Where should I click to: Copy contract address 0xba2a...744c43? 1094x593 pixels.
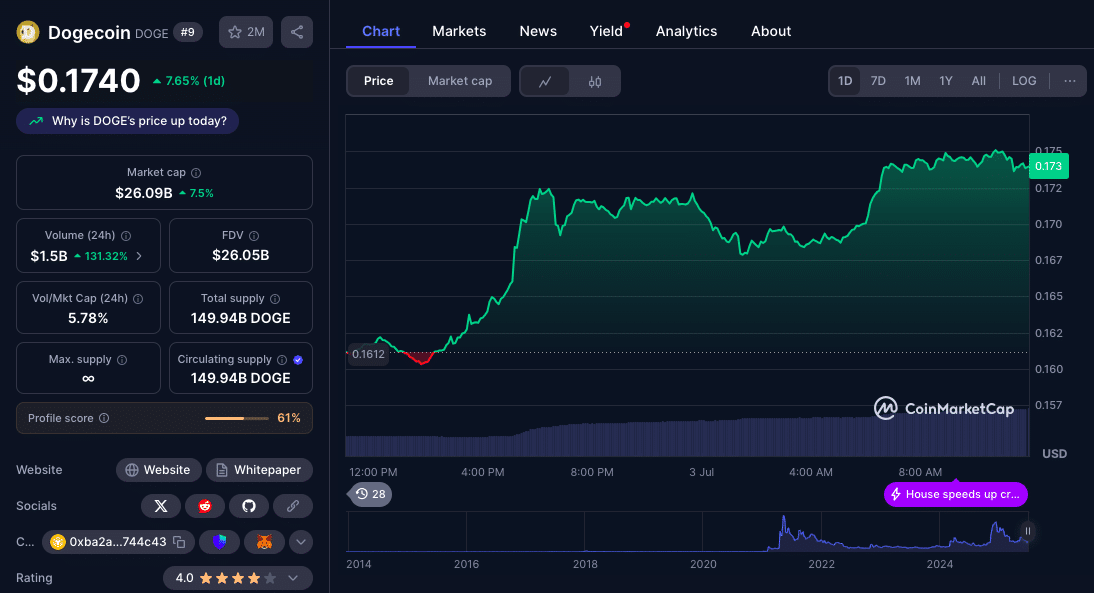tap(179, 542)
